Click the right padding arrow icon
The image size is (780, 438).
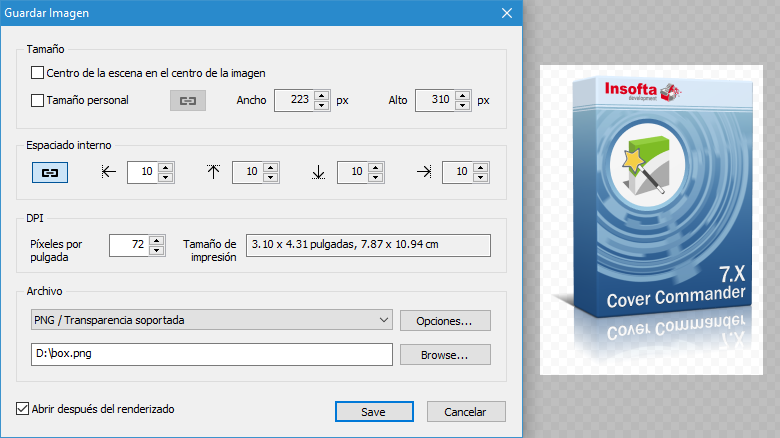[424, 172]
